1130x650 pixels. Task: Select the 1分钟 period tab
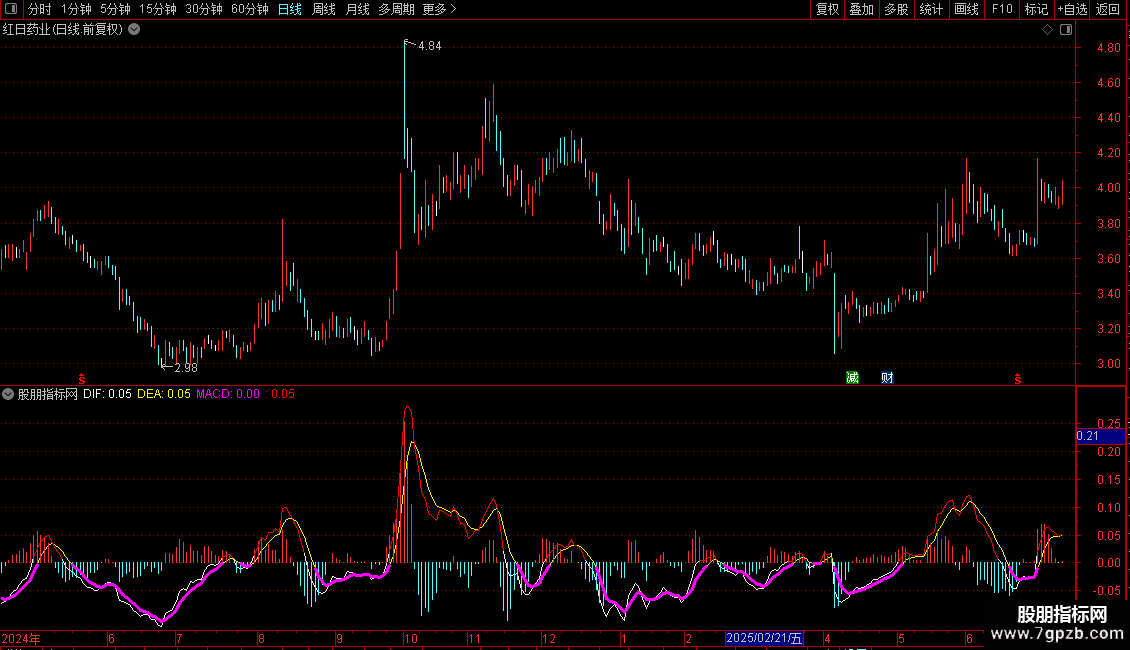point(76,9)
